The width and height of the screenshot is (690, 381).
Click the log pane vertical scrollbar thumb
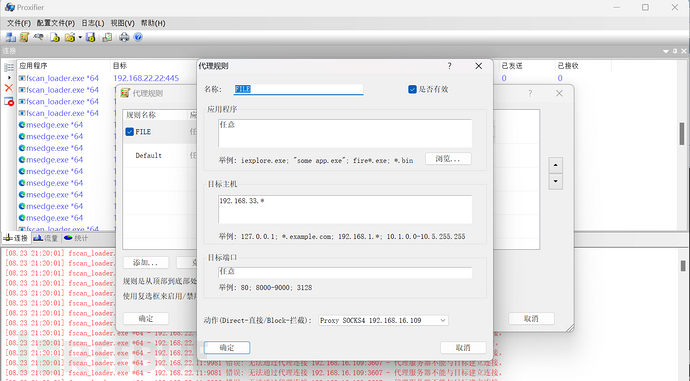coord(683,266)
